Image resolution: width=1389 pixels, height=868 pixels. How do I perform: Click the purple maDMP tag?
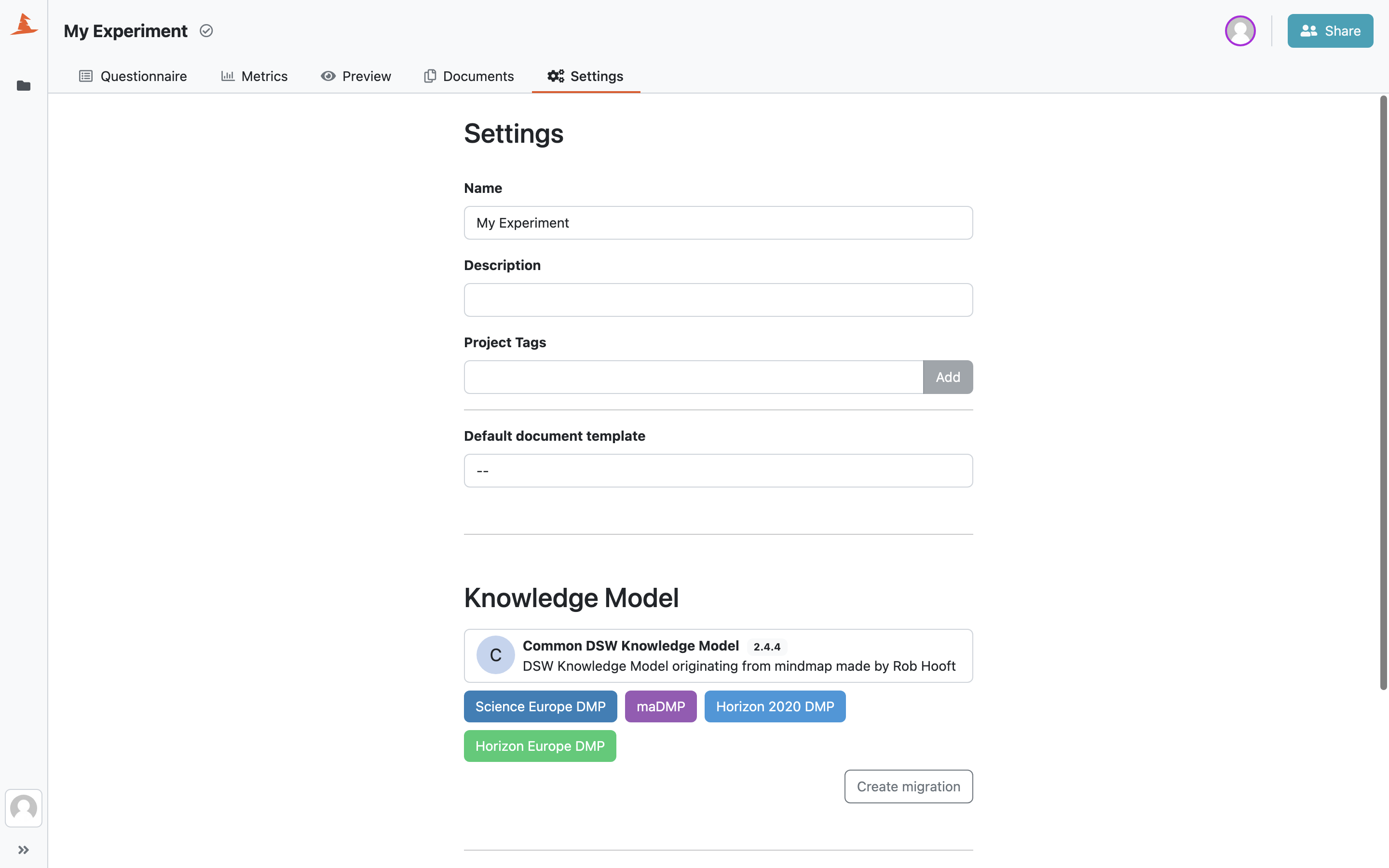tap(661, 706)
